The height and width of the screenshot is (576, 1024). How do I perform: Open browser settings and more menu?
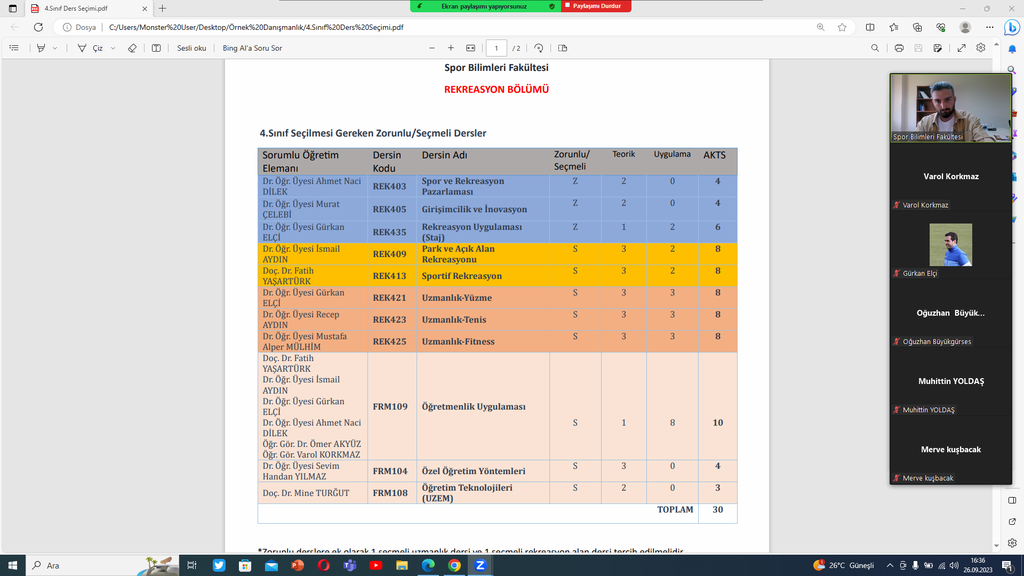[987, 27]
